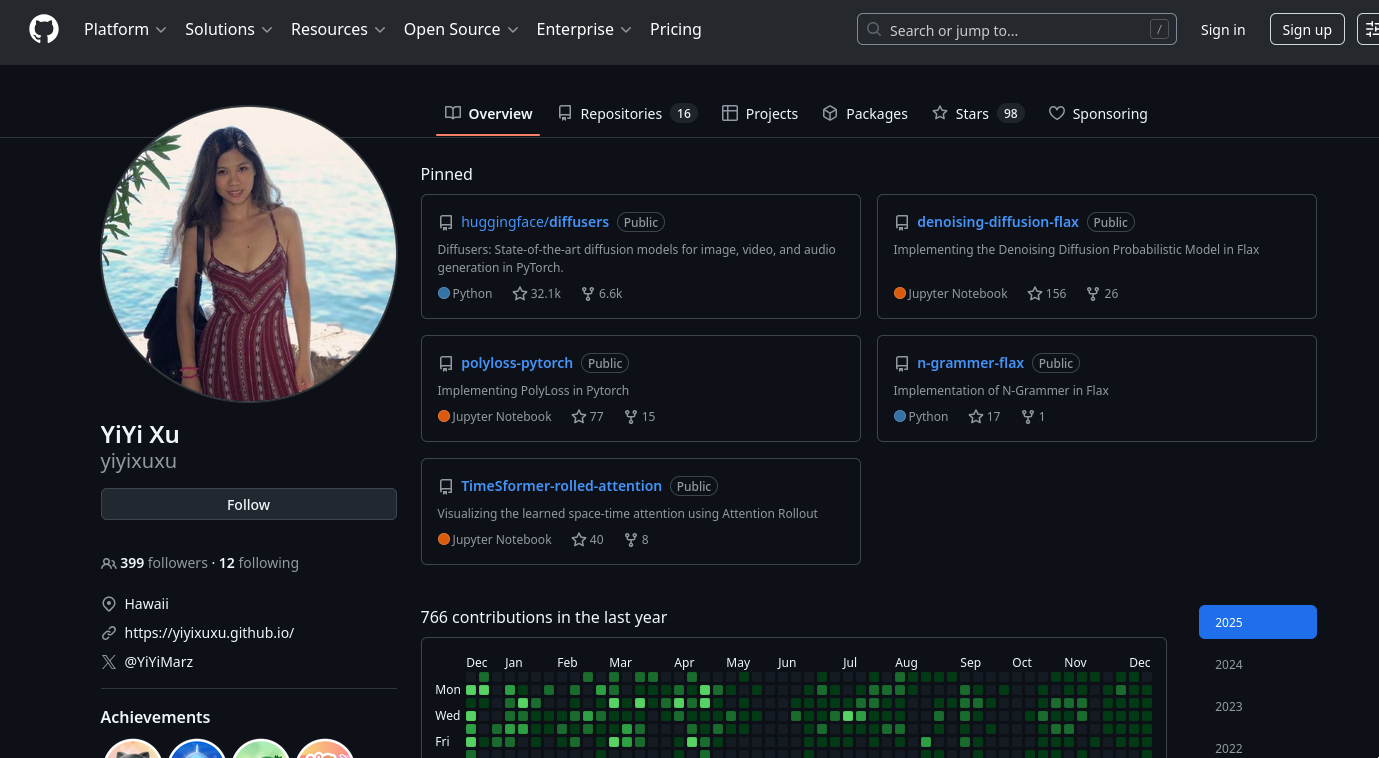Go to the Pricing page
This screenshot has width=1379, height=758.
click(x=676, y=29)
